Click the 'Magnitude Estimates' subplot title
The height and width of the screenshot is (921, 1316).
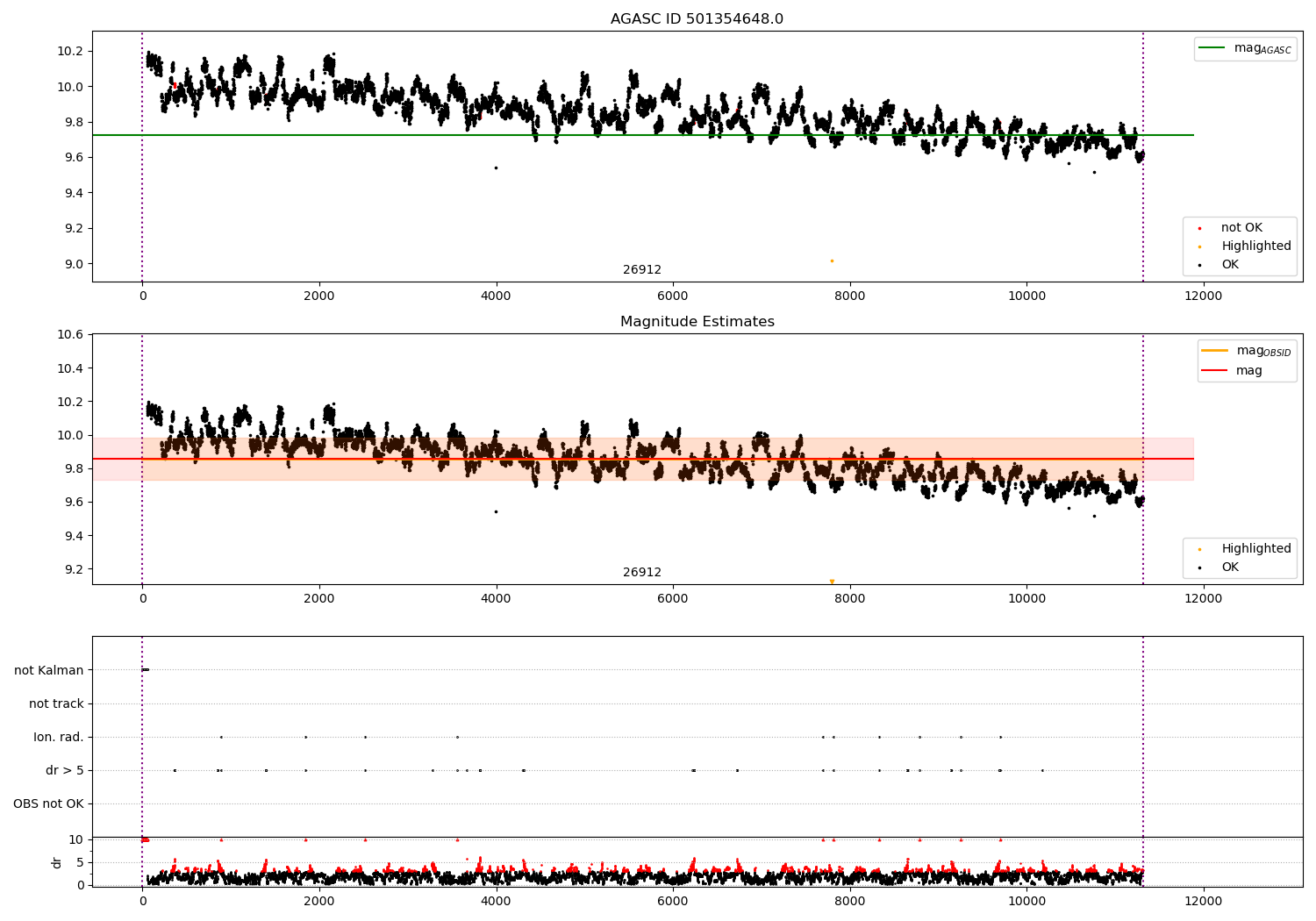click(x=697, y=322)
